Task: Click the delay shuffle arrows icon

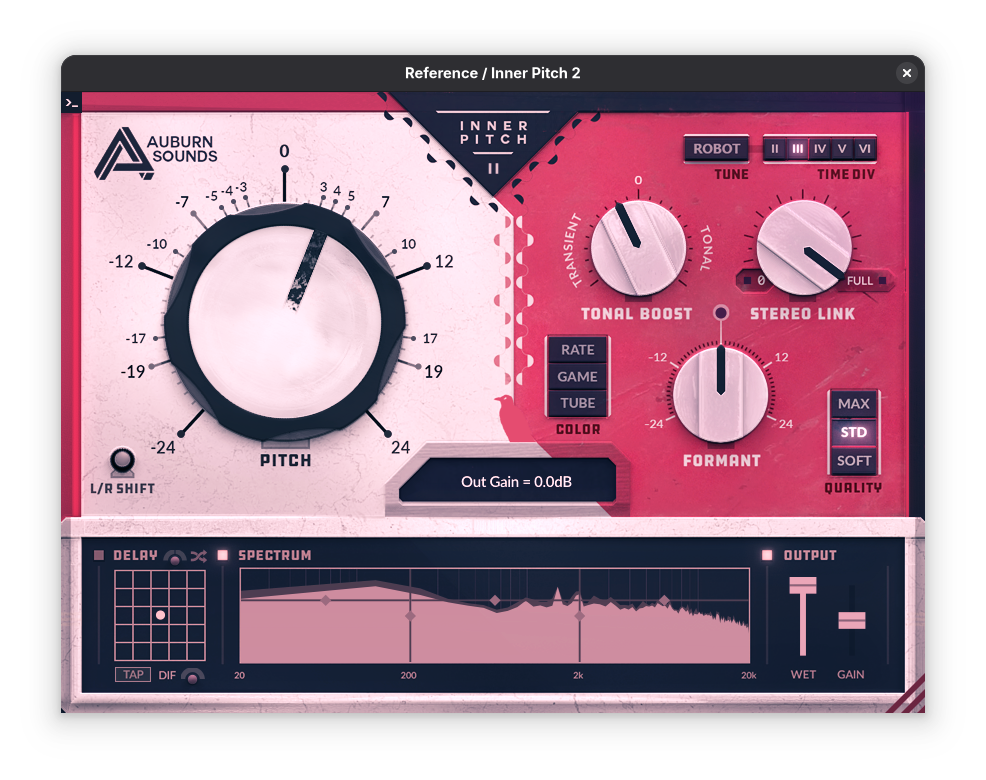Action: tap(198, 556)
